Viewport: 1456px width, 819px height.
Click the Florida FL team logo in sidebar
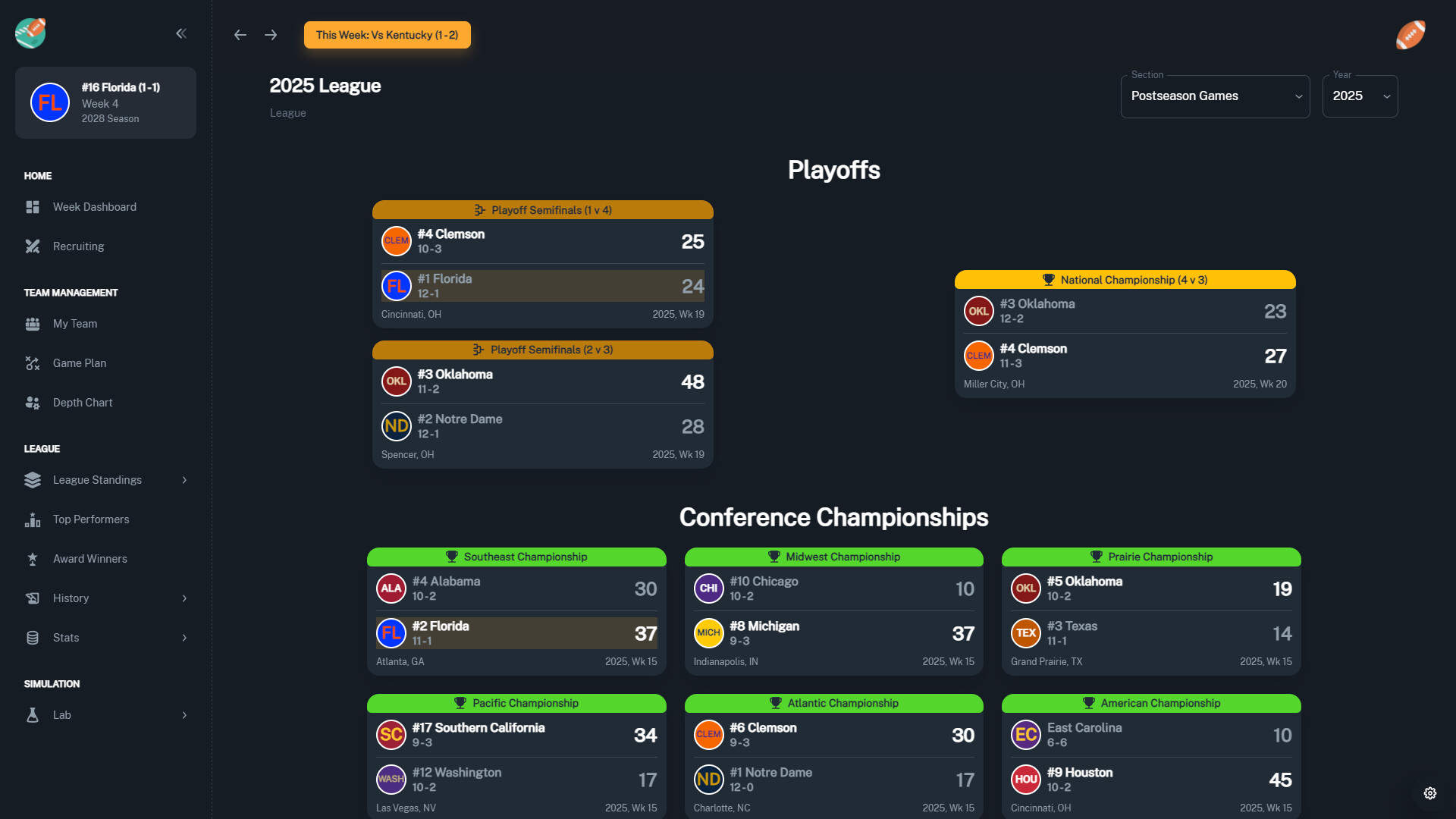[x=50, y=102]
